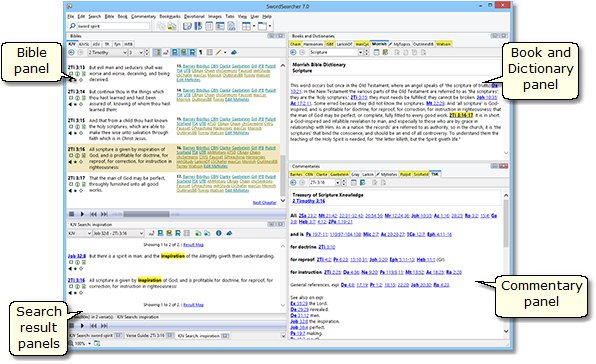The image size is (596, 364).
Task: Click the chapter stepper arrows in Bible panel
Action: tap(147, 52)
